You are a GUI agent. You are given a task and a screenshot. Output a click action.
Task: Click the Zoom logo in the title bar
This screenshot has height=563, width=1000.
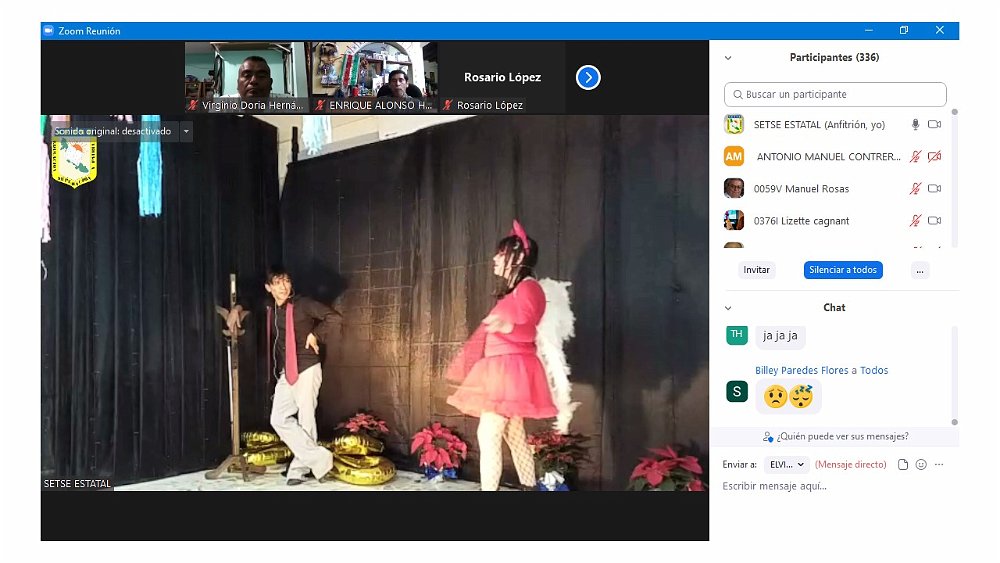(48, 31)
